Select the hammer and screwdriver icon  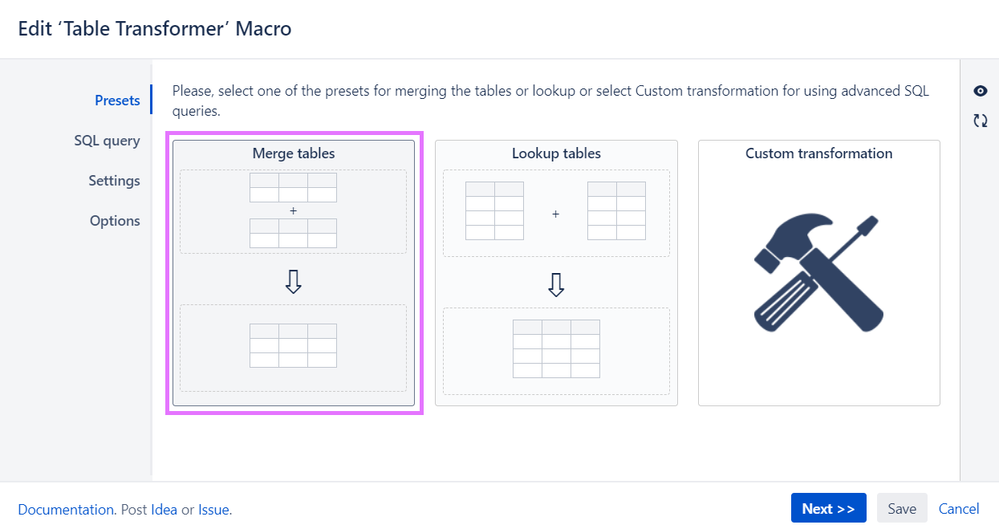tap(819, 273)
